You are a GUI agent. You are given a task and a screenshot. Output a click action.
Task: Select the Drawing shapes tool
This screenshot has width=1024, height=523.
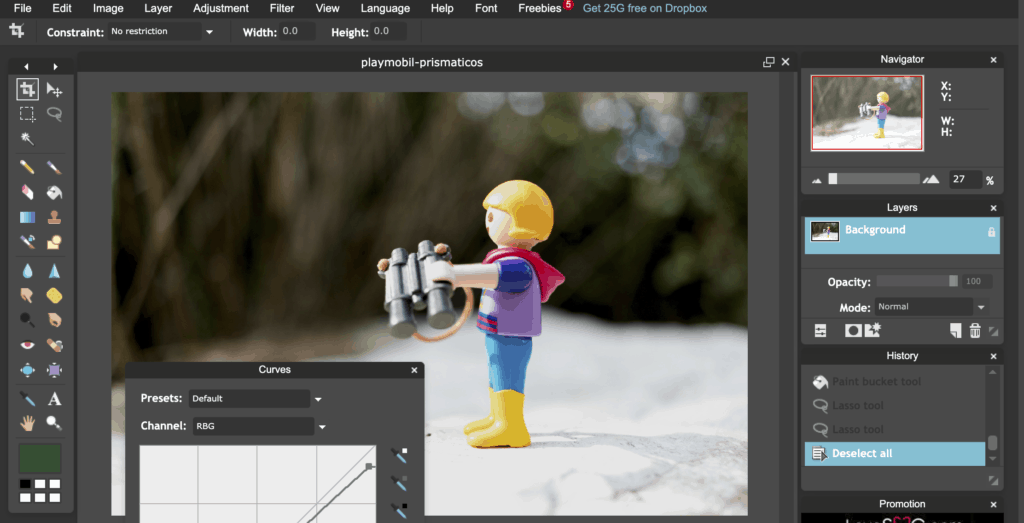pyautogui.click(x=54, y=242)
